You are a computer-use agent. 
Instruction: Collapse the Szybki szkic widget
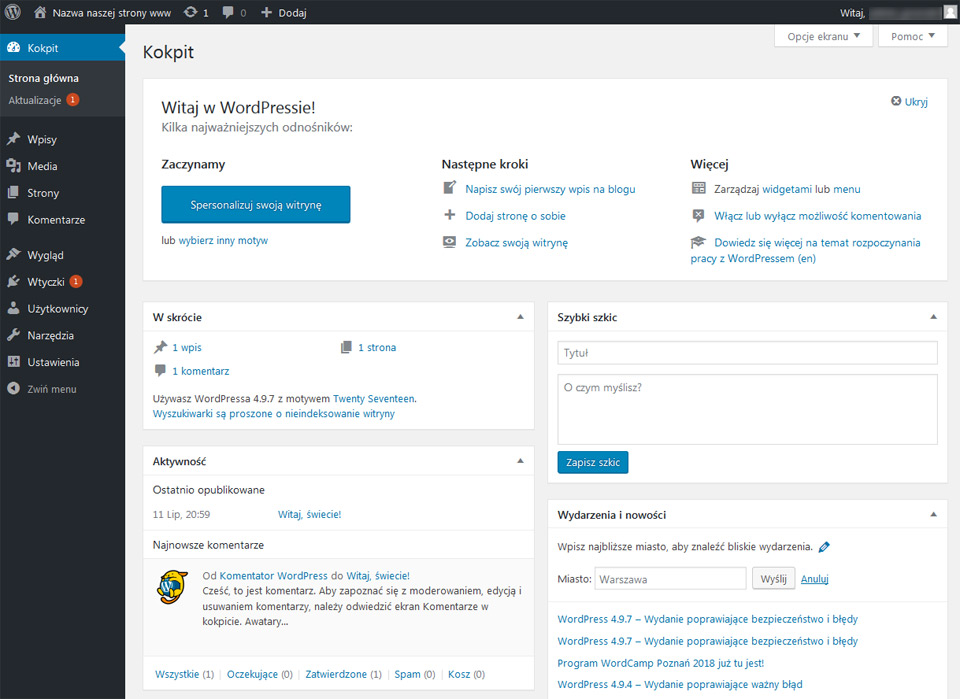pos(934,317)
